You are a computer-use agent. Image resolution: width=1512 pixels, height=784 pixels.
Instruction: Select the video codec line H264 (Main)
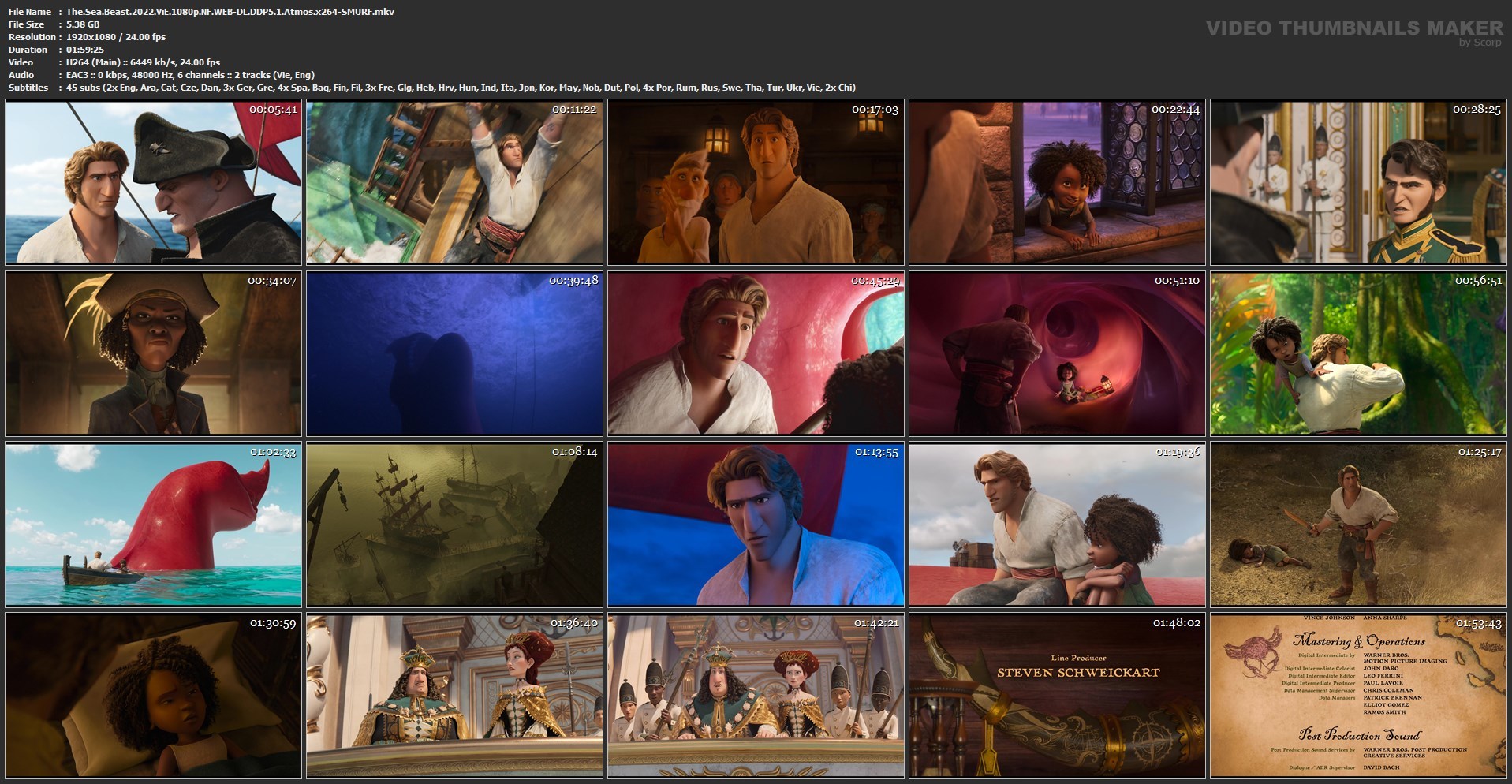coord(143,62)
